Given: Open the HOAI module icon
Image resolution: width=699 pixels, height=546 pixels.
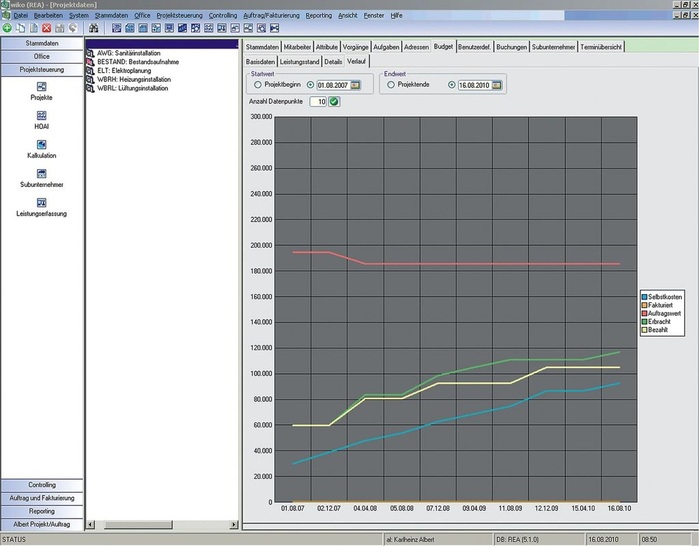Looking at the screenshot, I should coord(42,117).
